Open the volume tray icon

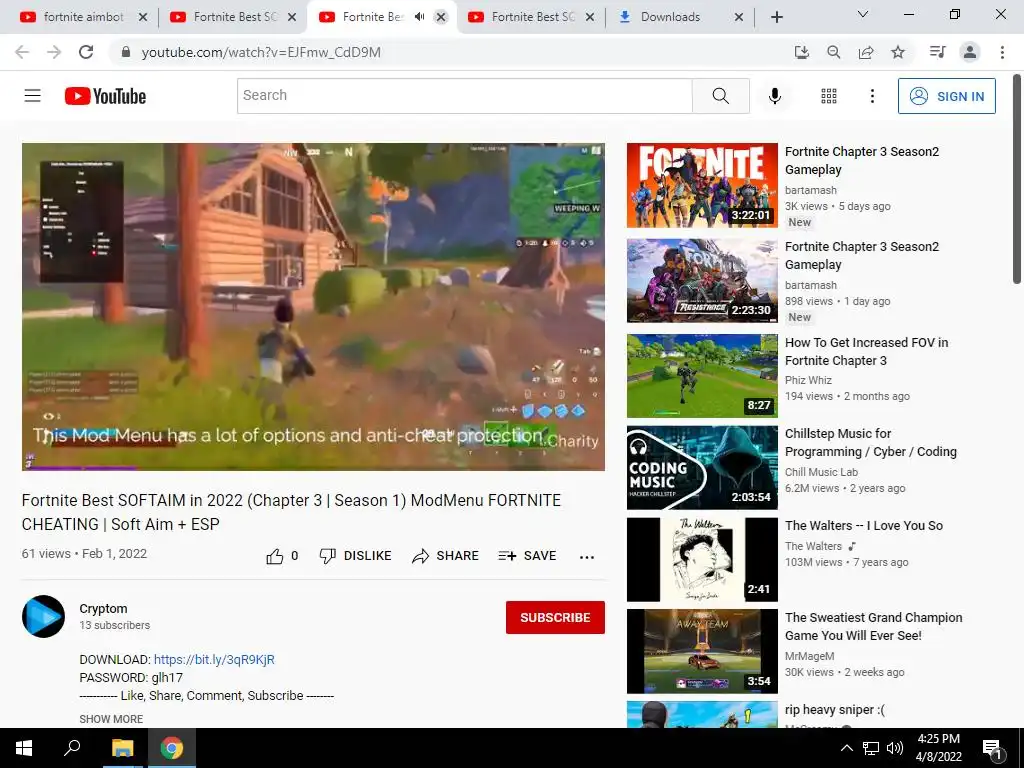point(895,748)
